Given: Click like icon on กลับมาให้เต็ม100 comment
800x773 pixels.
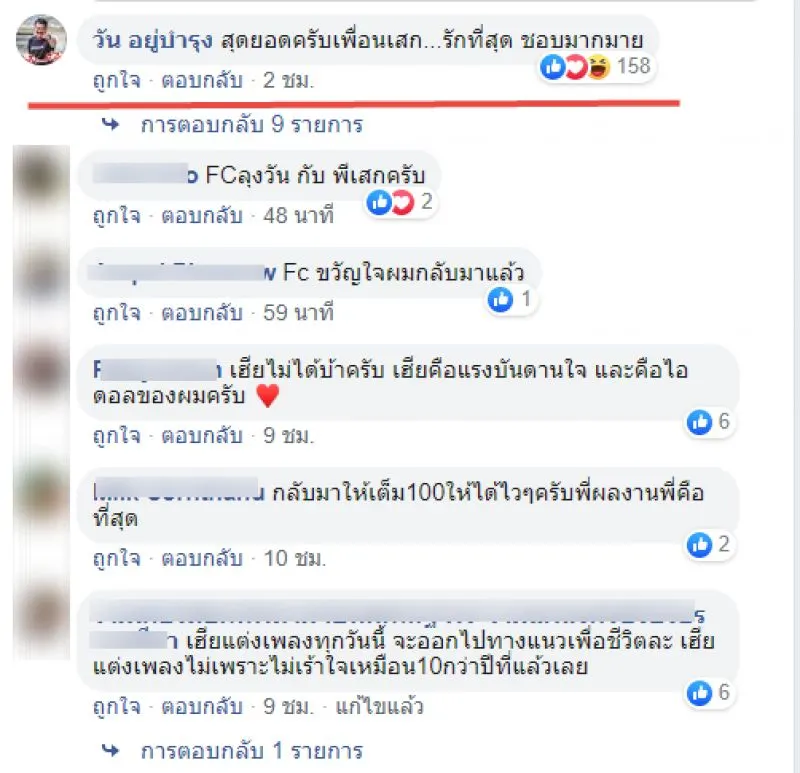Looking at the screenshot, I should pyautogui.click(x=699, y=545).
